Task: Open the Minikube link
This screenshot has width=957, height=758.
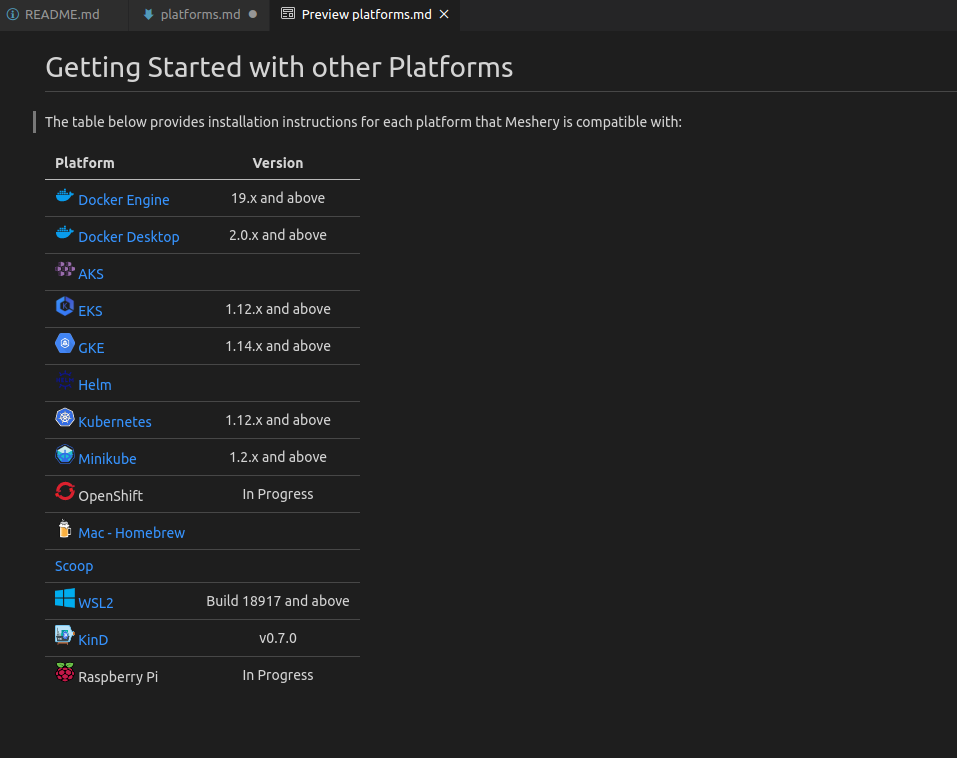Action: pos(107,459)
